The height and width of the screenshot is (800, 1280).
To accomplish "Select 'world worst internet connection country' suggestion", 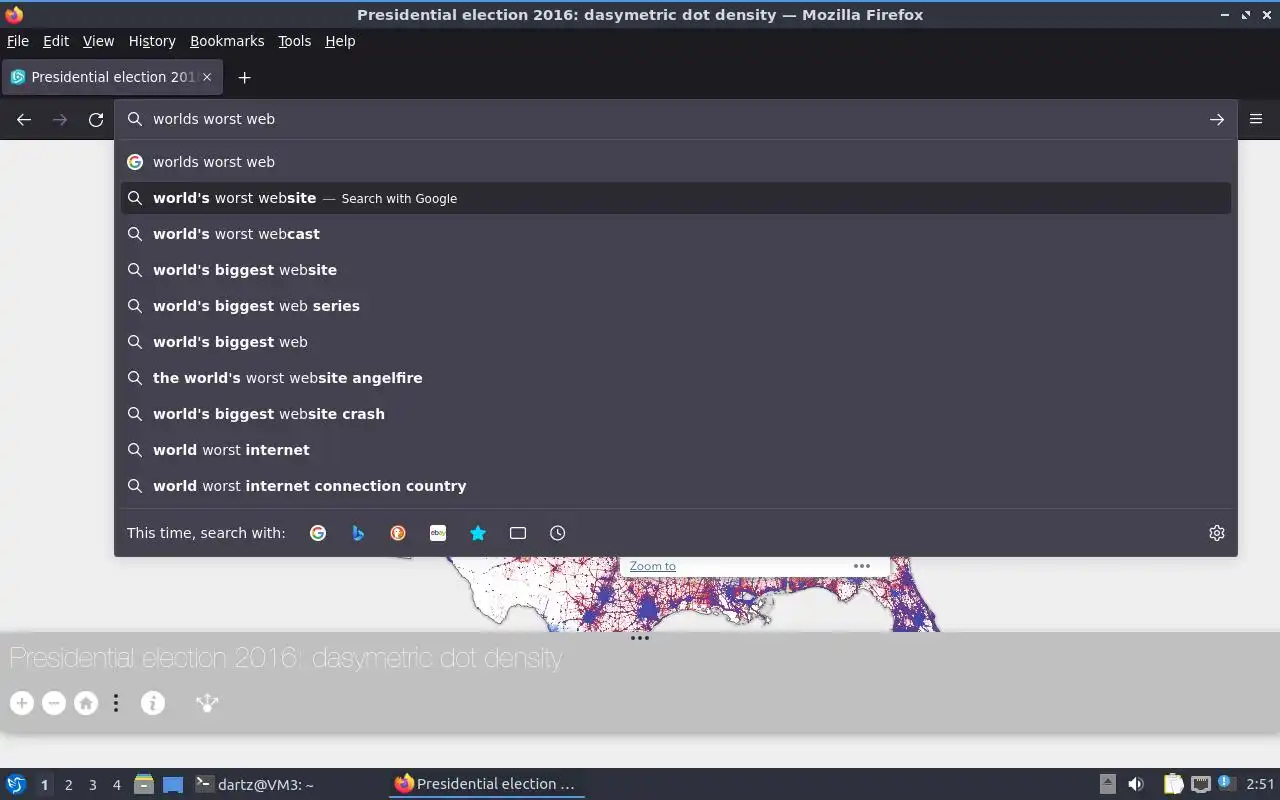I will click(x=676, y=486).
